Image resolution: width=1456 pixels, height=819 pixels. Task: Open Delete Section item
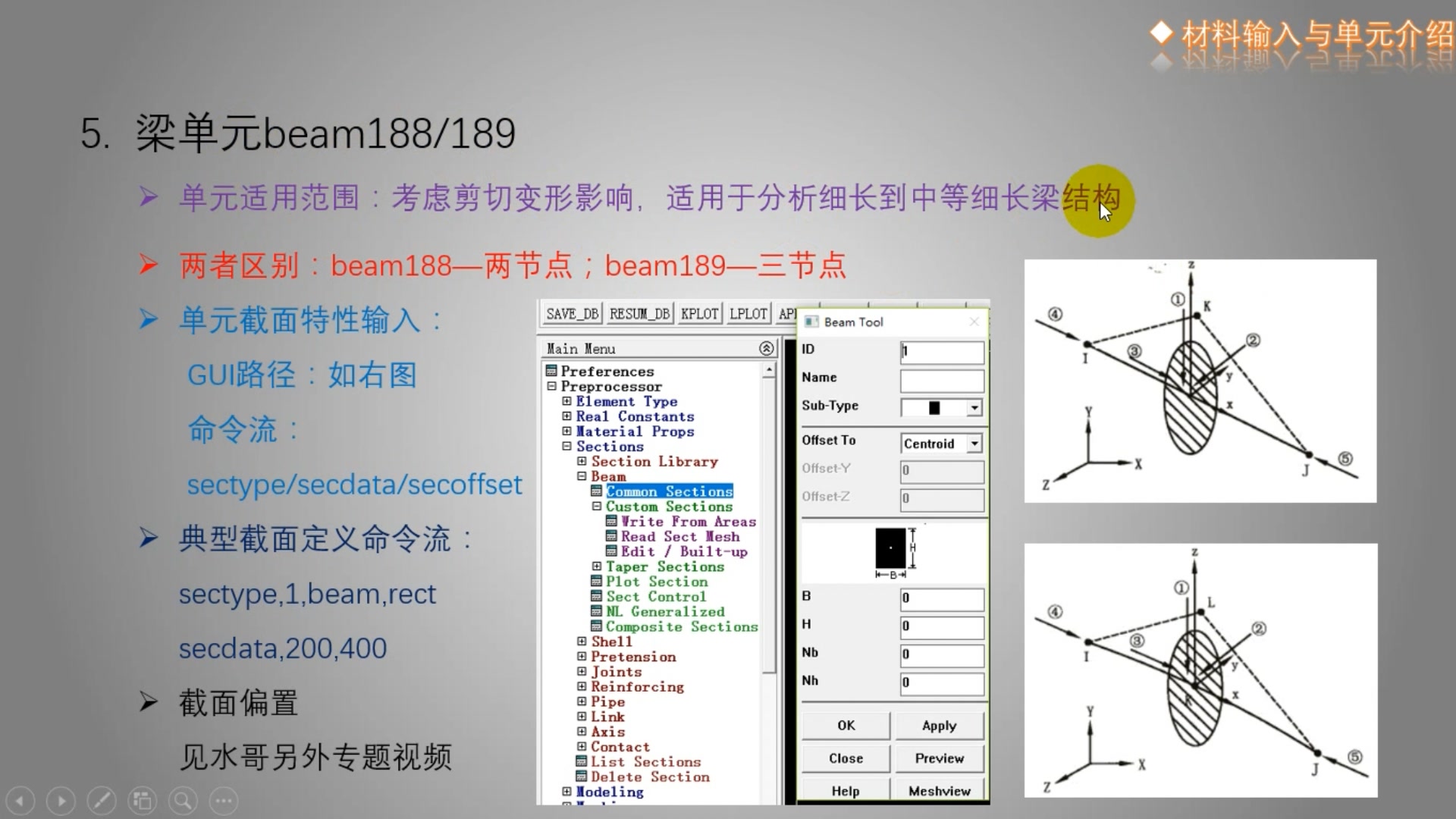tap(650, 777)
